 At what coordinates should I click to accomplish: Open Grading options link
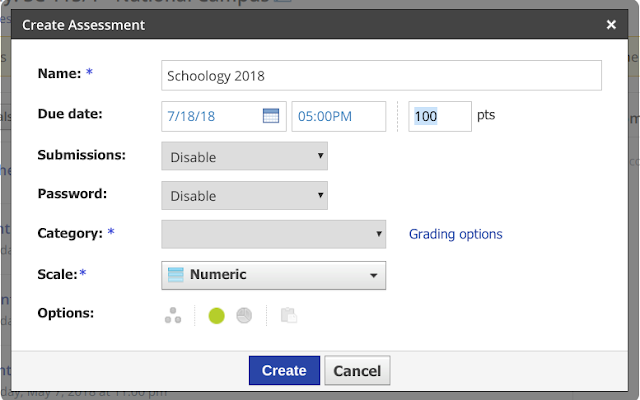click(x=456, y=234)
